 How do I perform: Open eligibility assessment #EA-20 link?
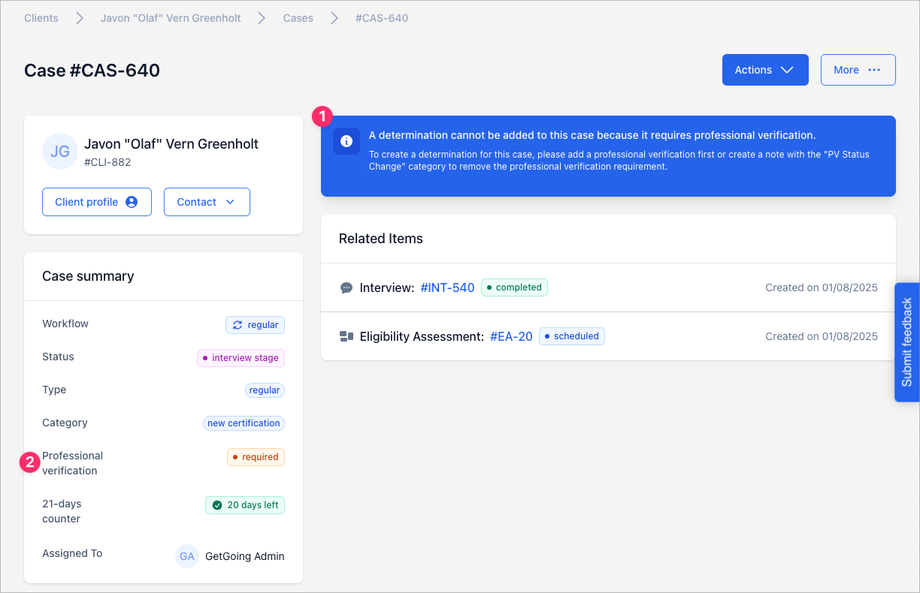tap(511, 337)
